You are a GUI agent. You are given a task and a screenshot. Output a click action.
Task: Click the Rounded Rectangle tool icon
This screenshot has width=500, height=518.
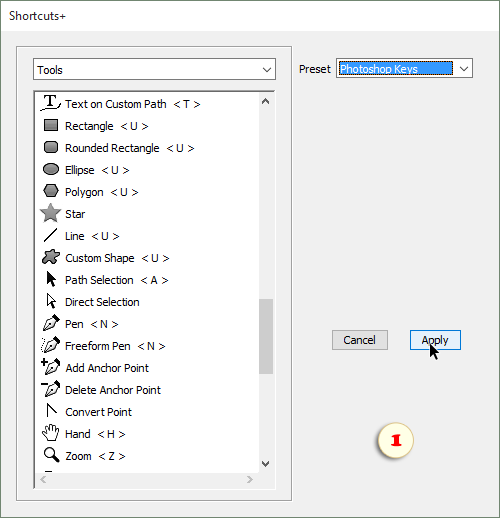pos(51,147)
